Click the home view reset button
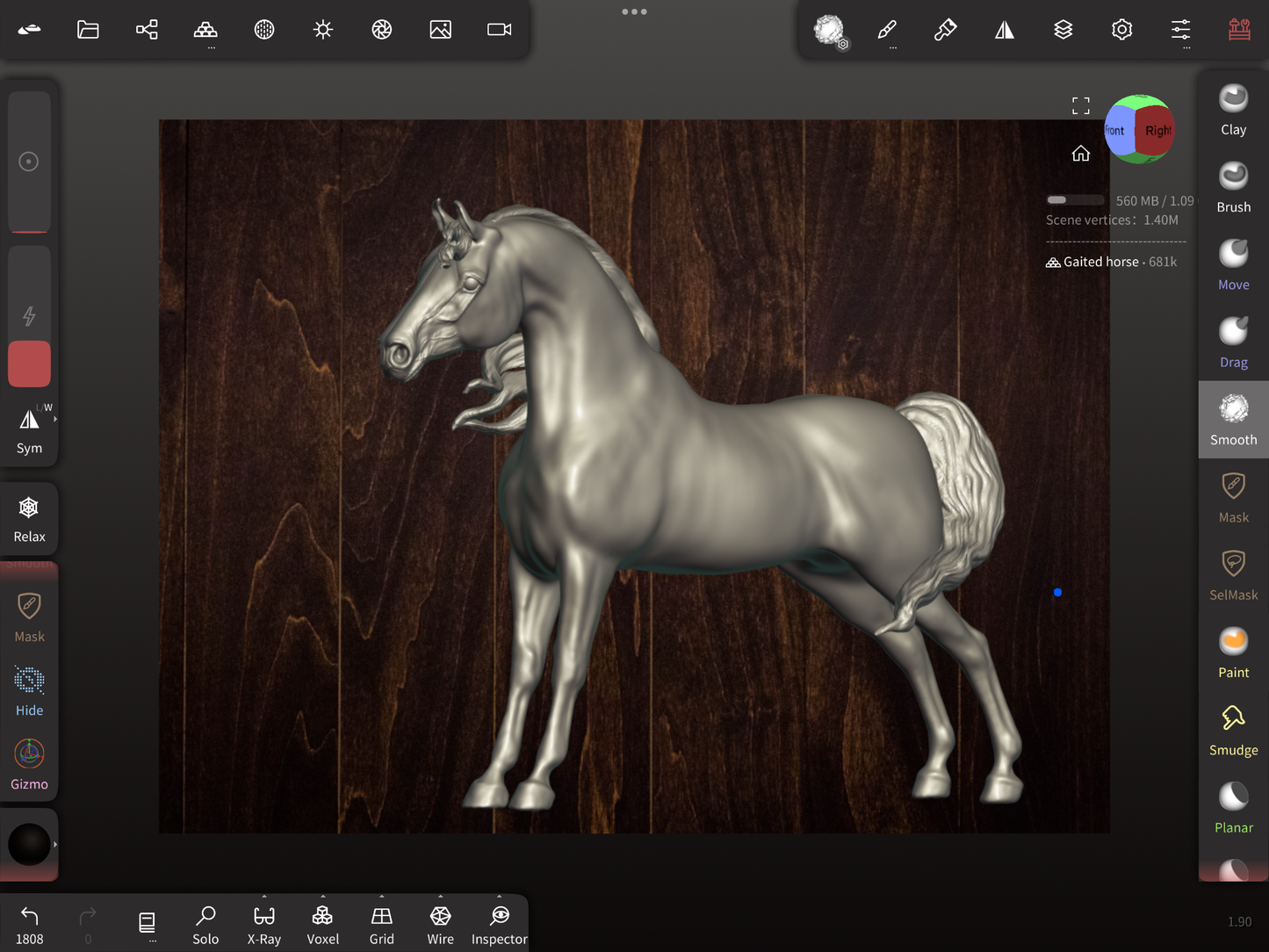 [x=1080, y=155]
